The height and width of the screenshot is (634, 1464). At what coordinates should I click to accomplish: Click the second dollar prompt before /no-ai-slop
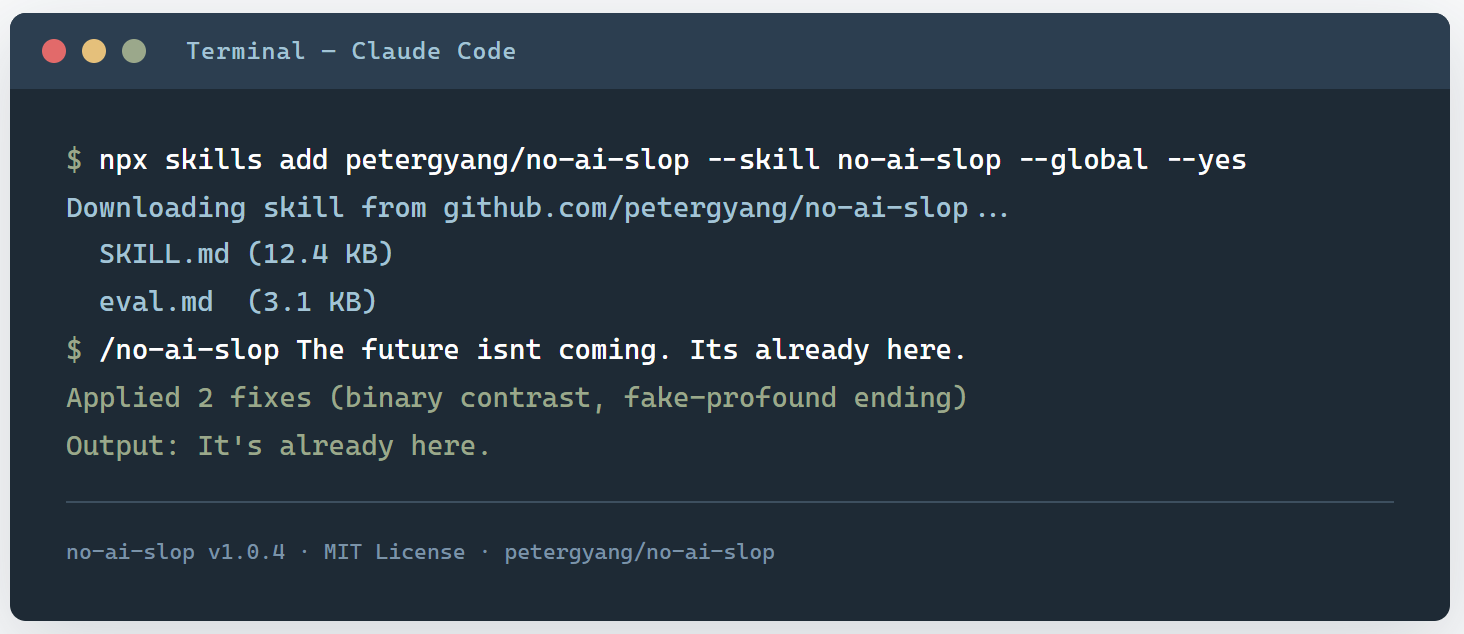coord(74,350)
